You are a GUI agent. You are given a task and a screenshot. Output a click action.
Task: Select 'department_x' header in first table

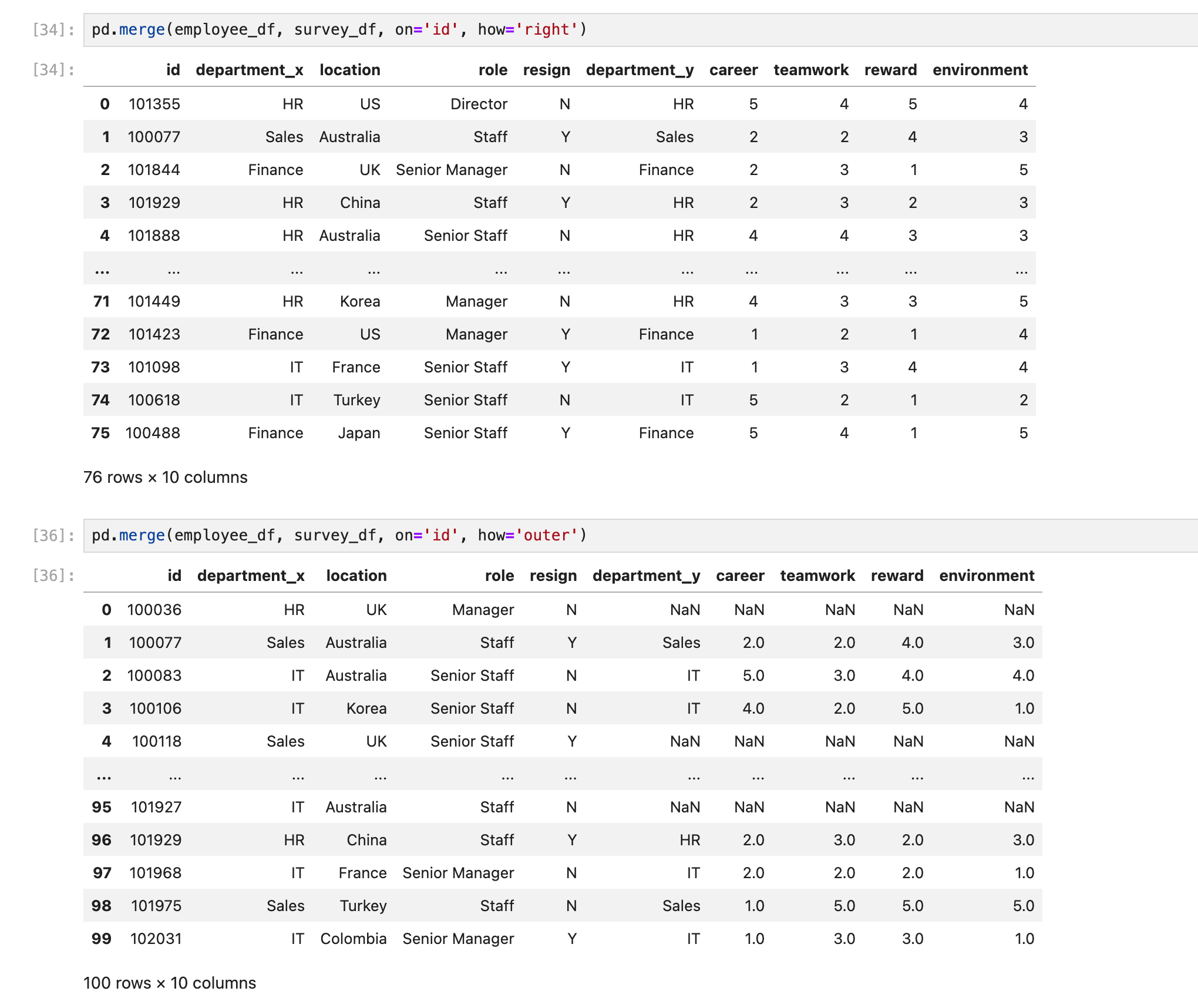pyautogui.click(x=250, y=70)
